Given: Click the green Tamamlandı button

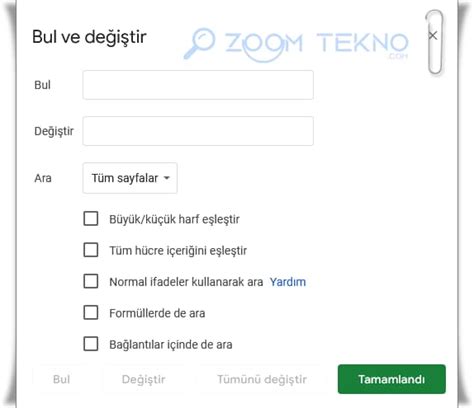Looking at the screenshot, I should (392, 379).
